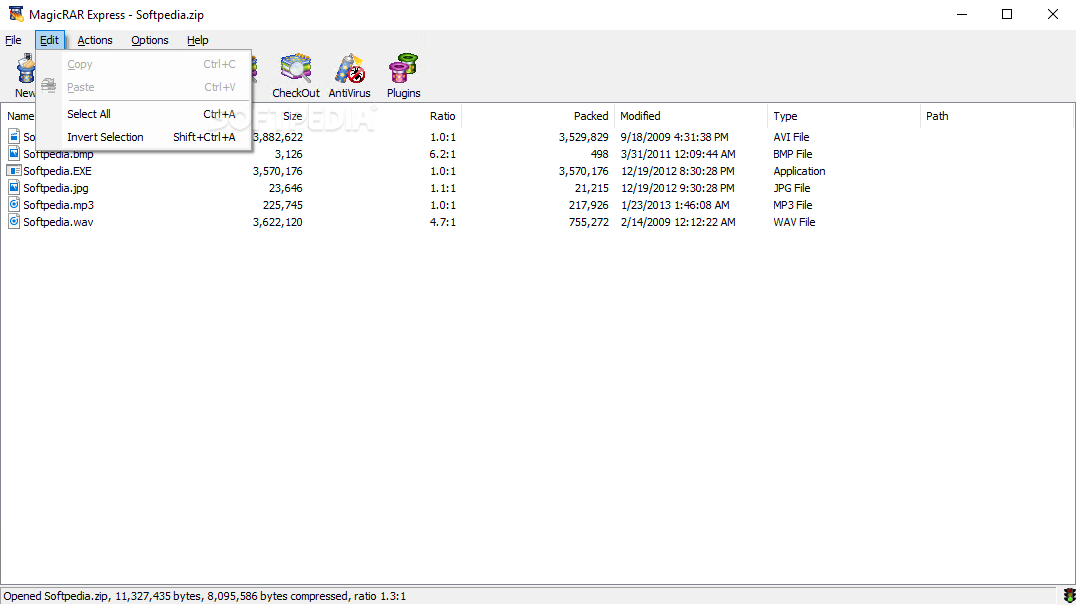This screenshot has width=1076, height=605.
Task: Click the packed value 755,272
Action: pyautogui.click(x=589, y=222)
